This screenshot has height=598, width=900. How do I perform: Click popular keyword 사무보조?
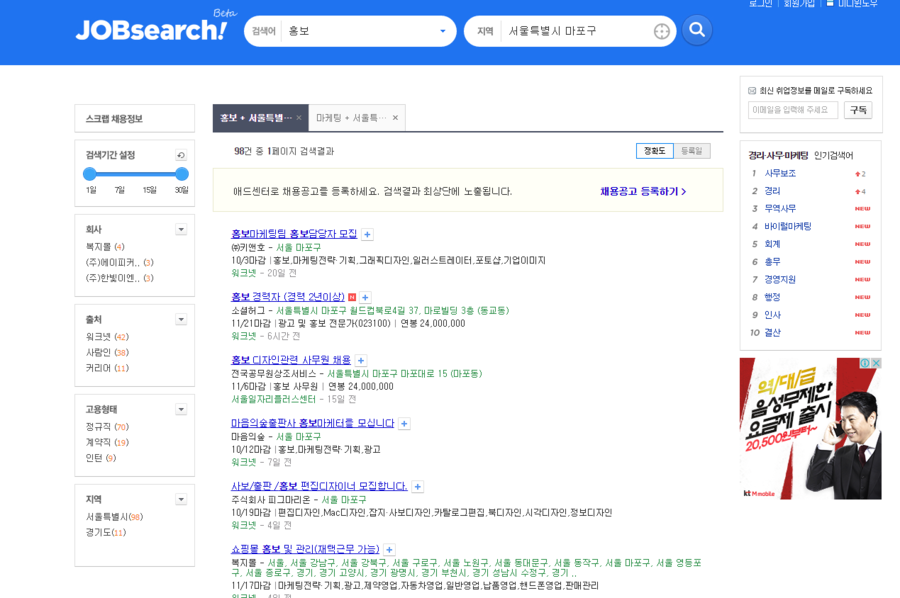click(780, 173)
